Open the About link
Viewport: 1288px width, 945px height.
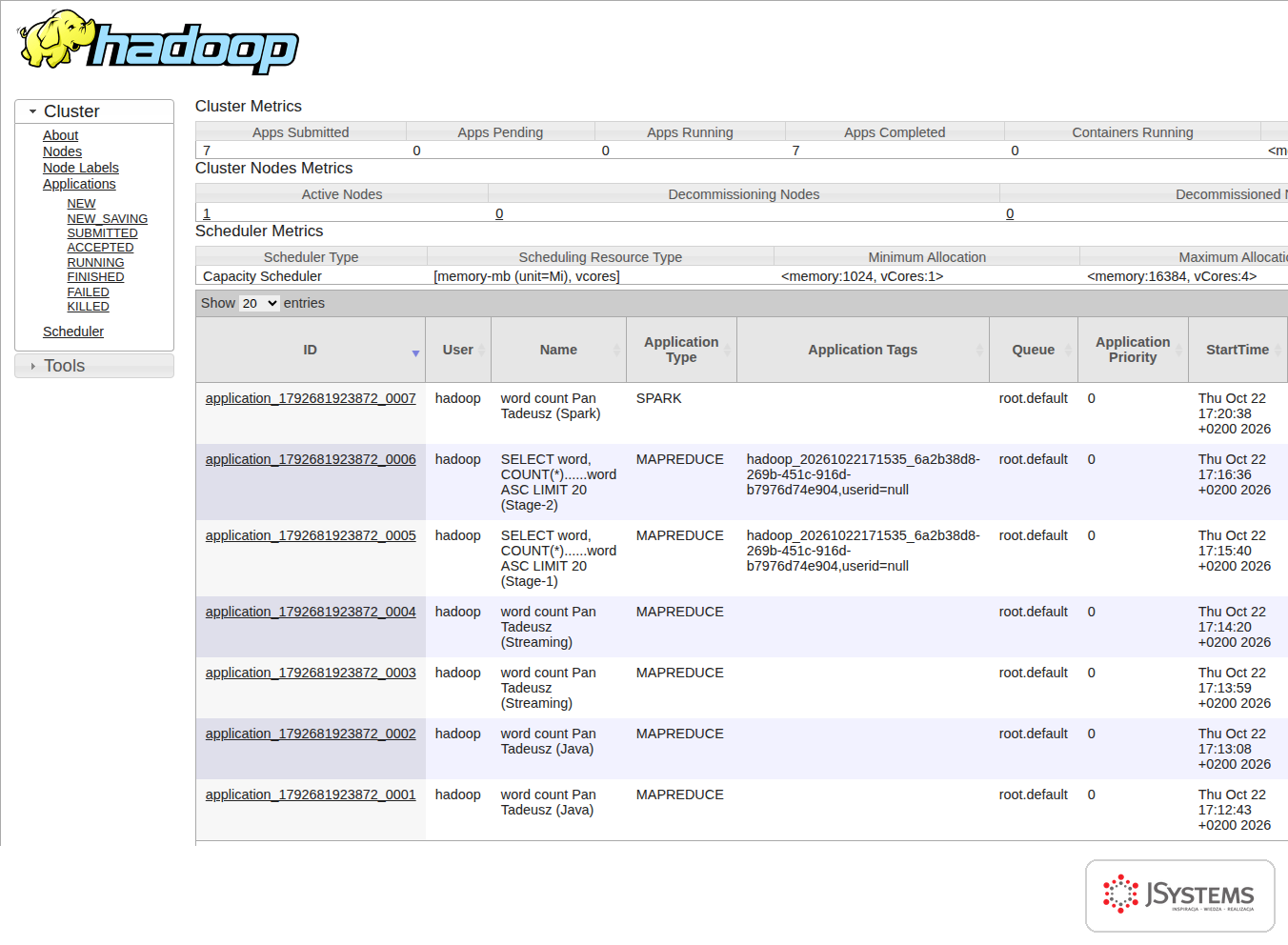[x=60, y=135]
